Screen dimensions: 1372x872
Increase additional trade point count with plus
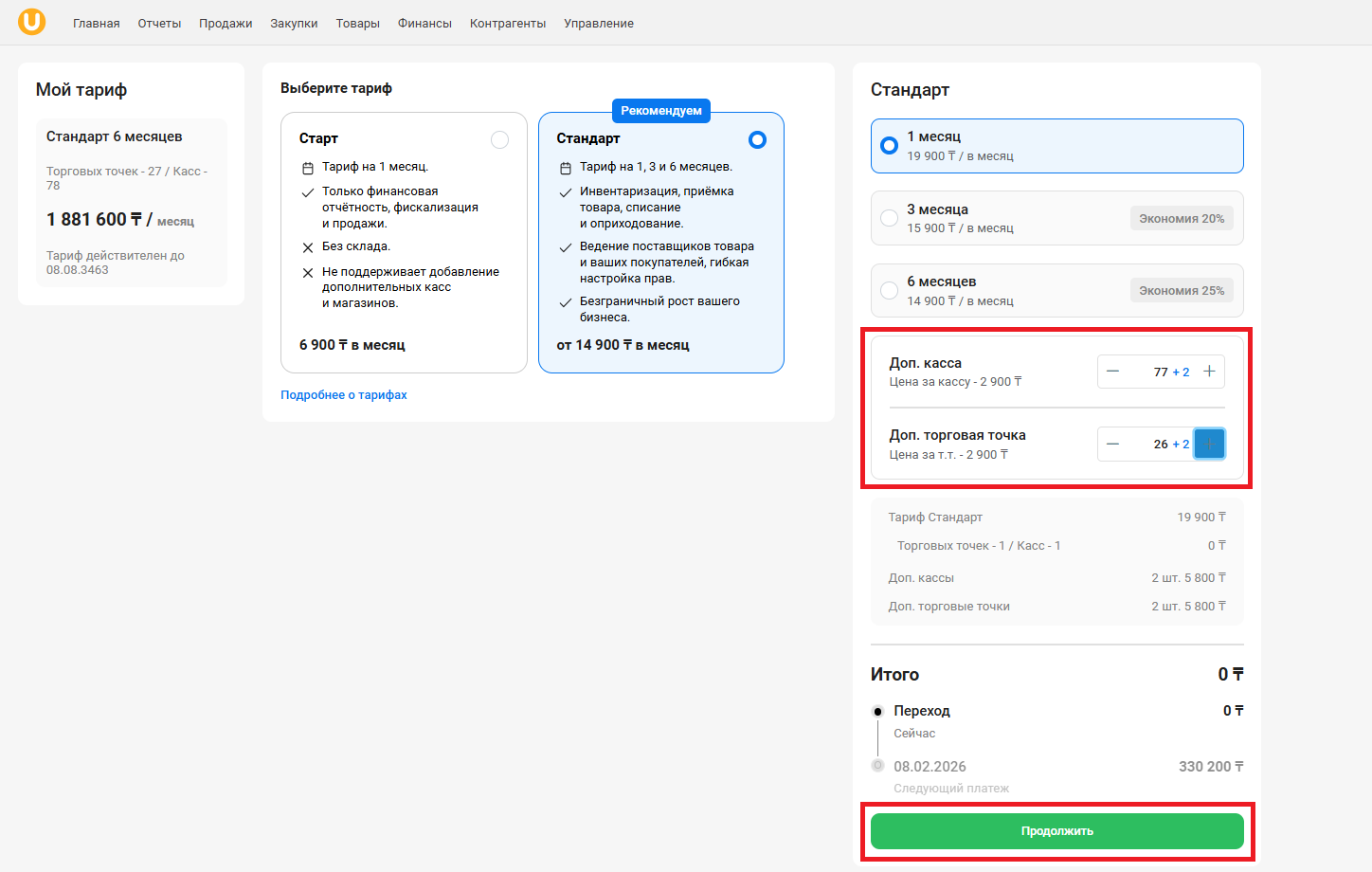click(x=1209, y=444)
